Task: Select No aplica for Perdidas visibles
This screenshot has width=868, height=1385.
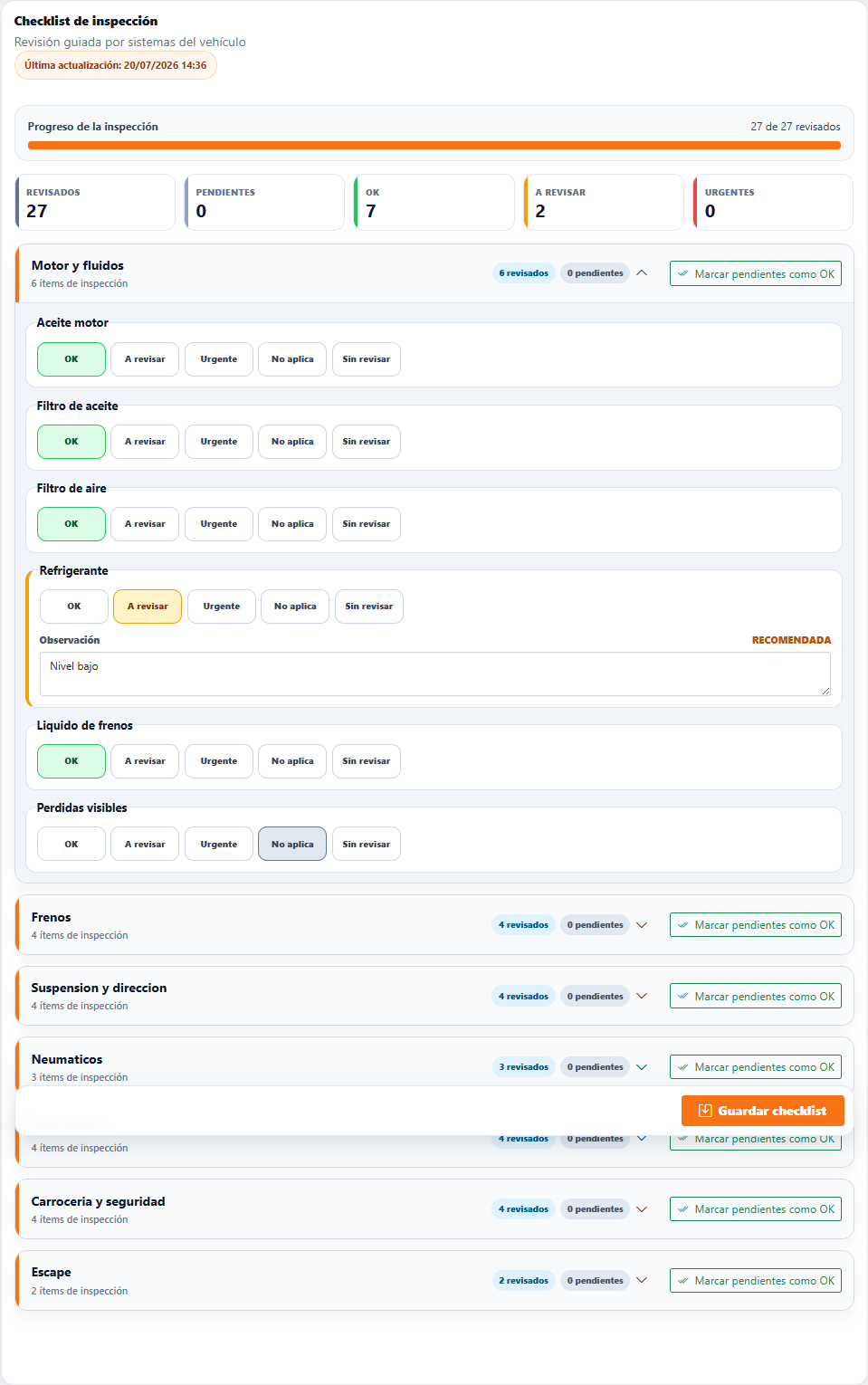Action: pyautogui.click(x=292, y=845)
